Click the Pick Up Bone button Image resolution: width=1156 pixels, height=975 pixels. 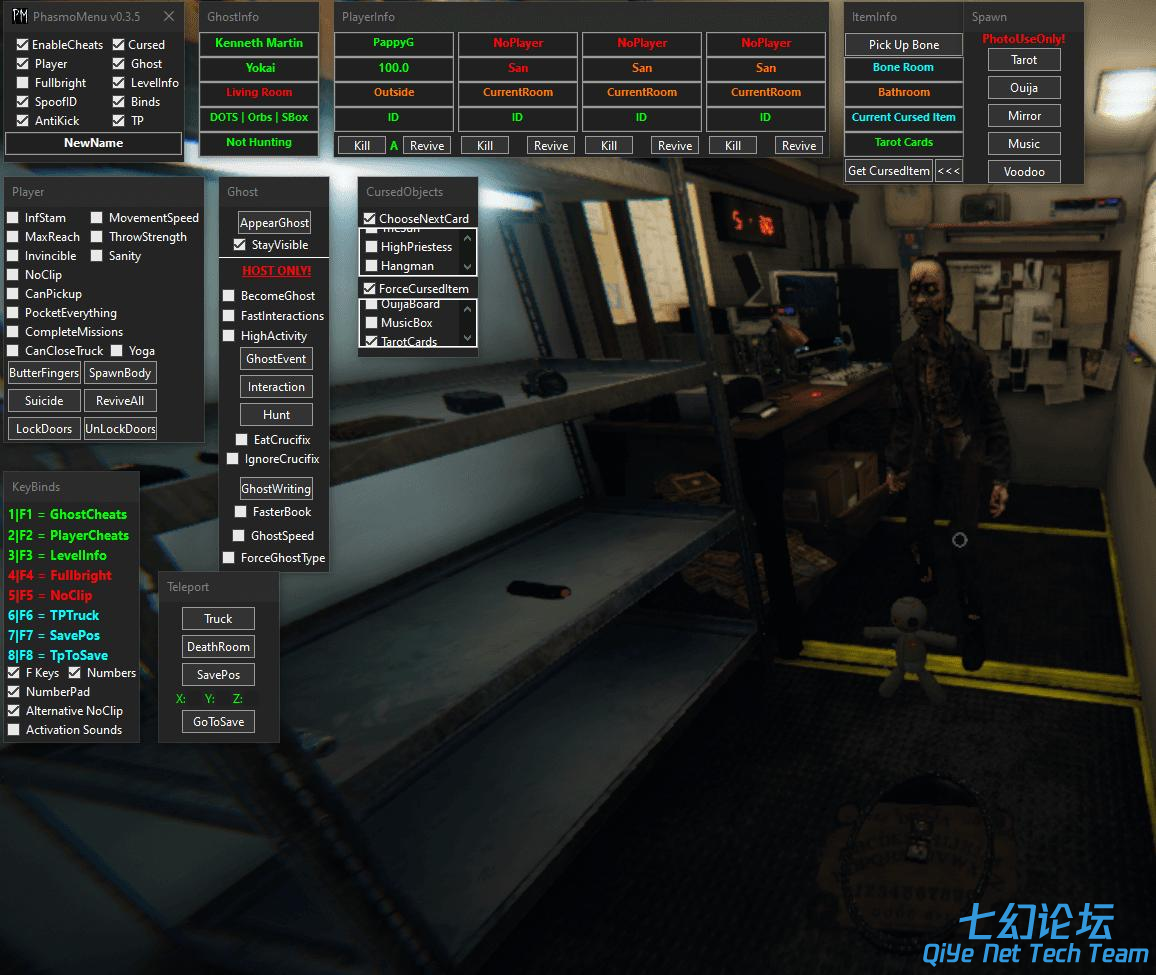pyautogui.click(x=904, y=44)
